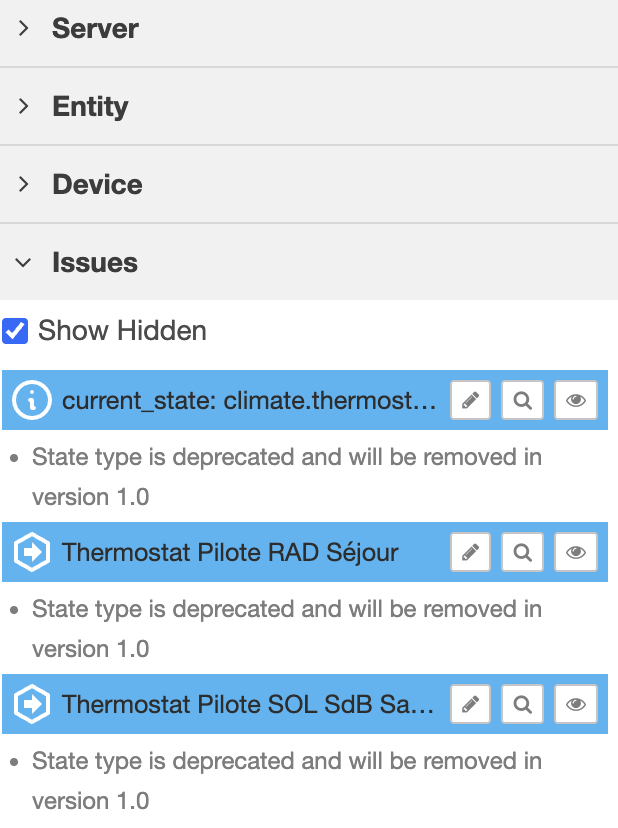Expand the Server section
Viewport: 618px width, 828px height.
[x=95, y=29]
